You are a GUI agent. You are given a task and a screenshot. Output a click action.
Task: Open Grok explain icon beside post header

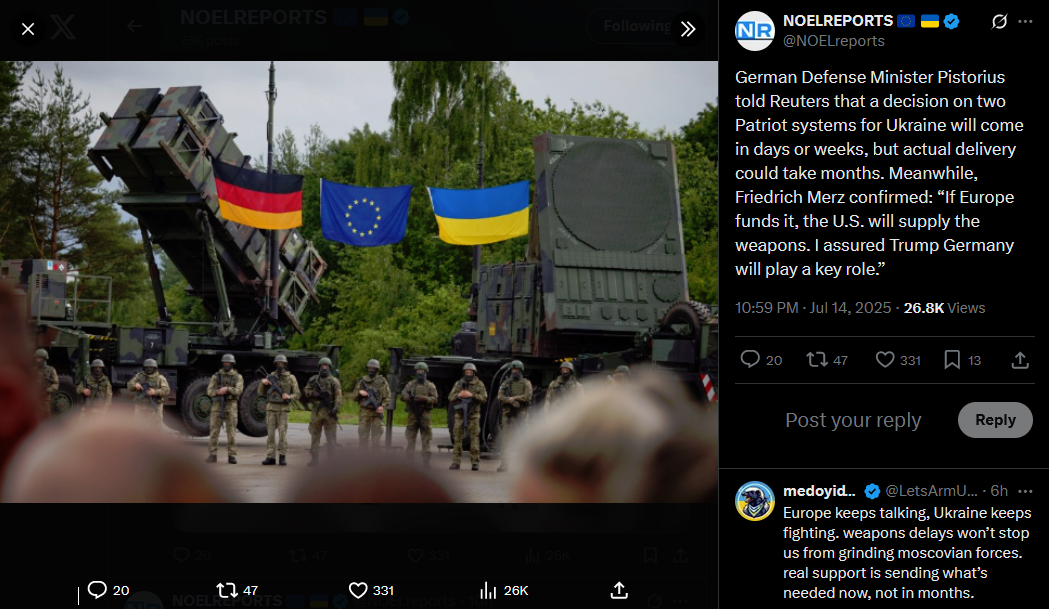point(999,21)
